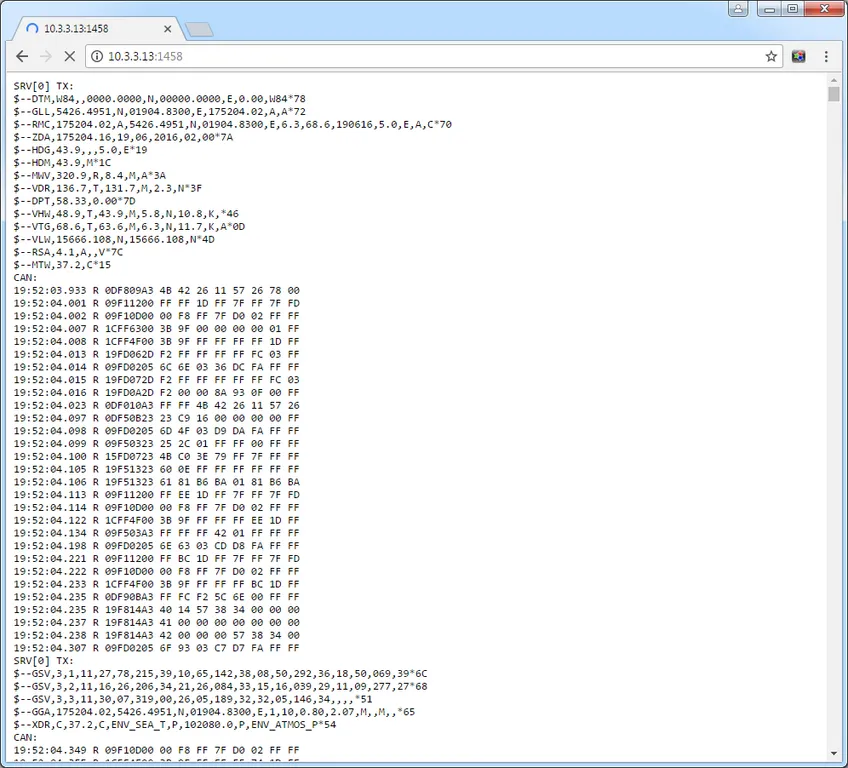
Task: Click the $--DTM,W84 sentence line
Action: pyautogui.click(x=160, y=99)
